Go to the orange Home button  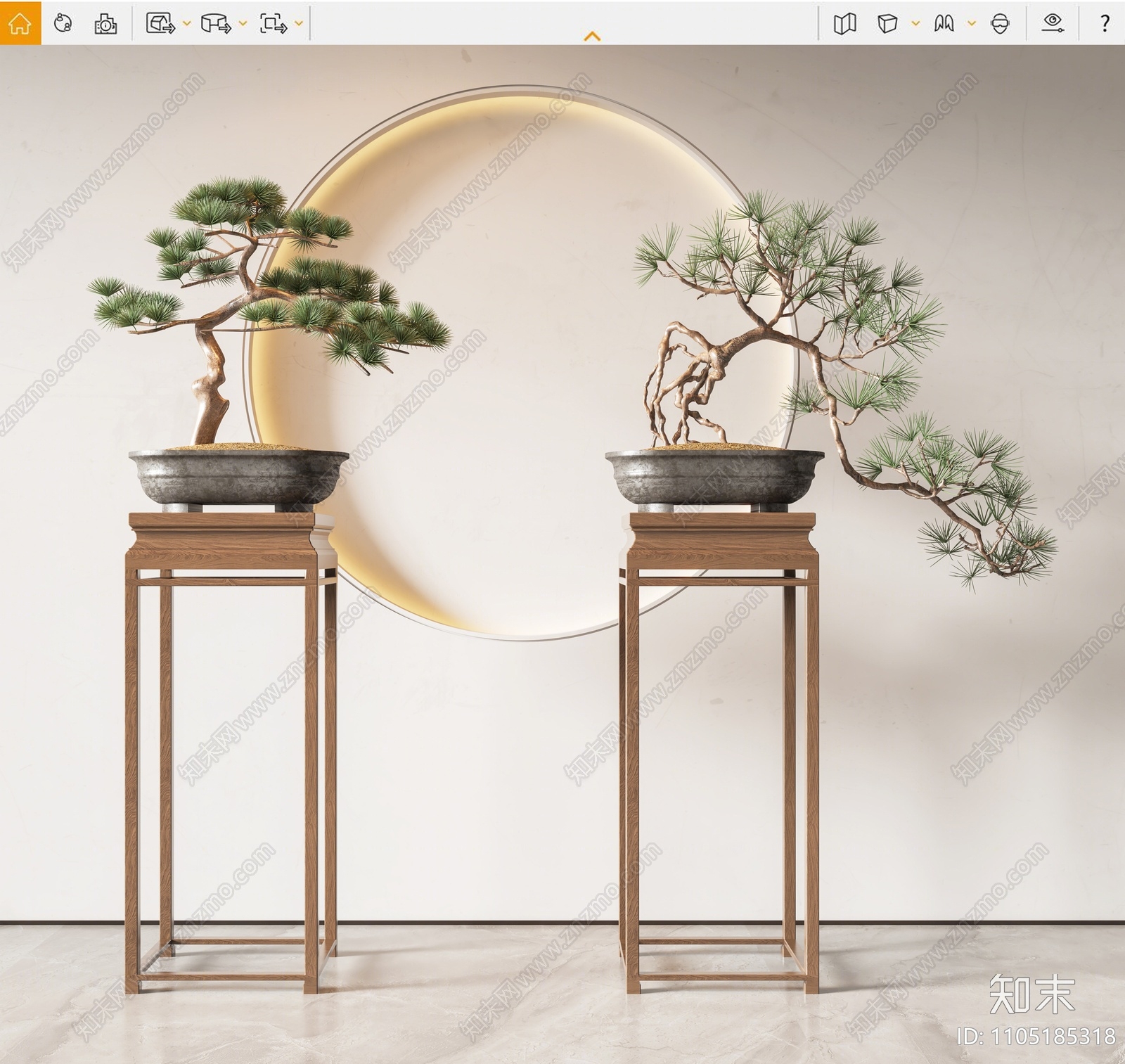pyautogui.click(x=20, y=23)
